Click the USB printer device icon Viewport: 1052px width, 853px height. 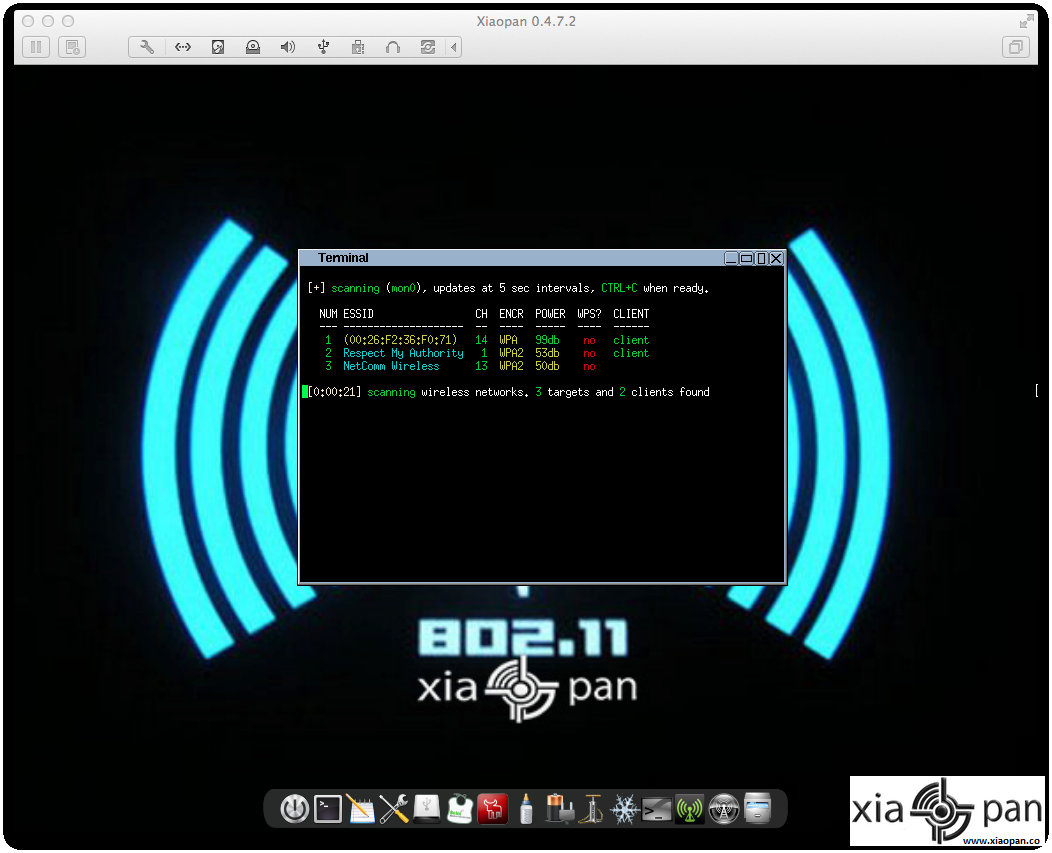coord(358,47)
